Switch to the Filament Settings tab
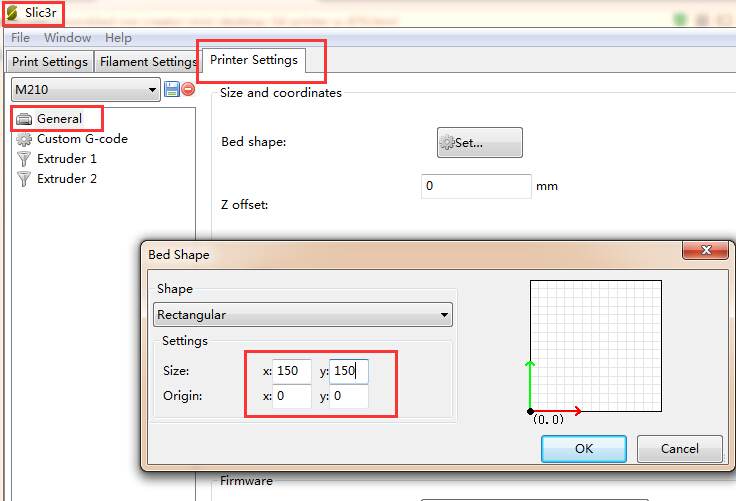Viewport: 736px width, 501px height. click(147, 62)
